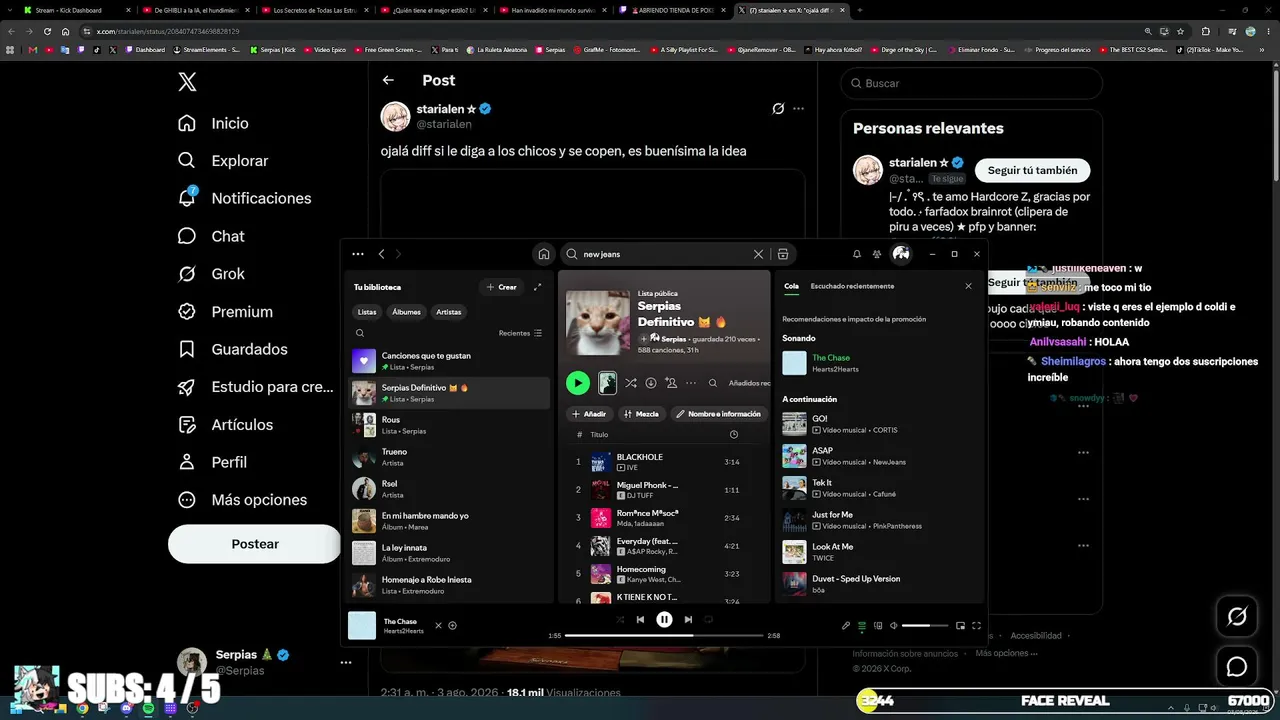
Task: Invite collaborators to Serpias Definitivo playlist
Action: point(671,383)
